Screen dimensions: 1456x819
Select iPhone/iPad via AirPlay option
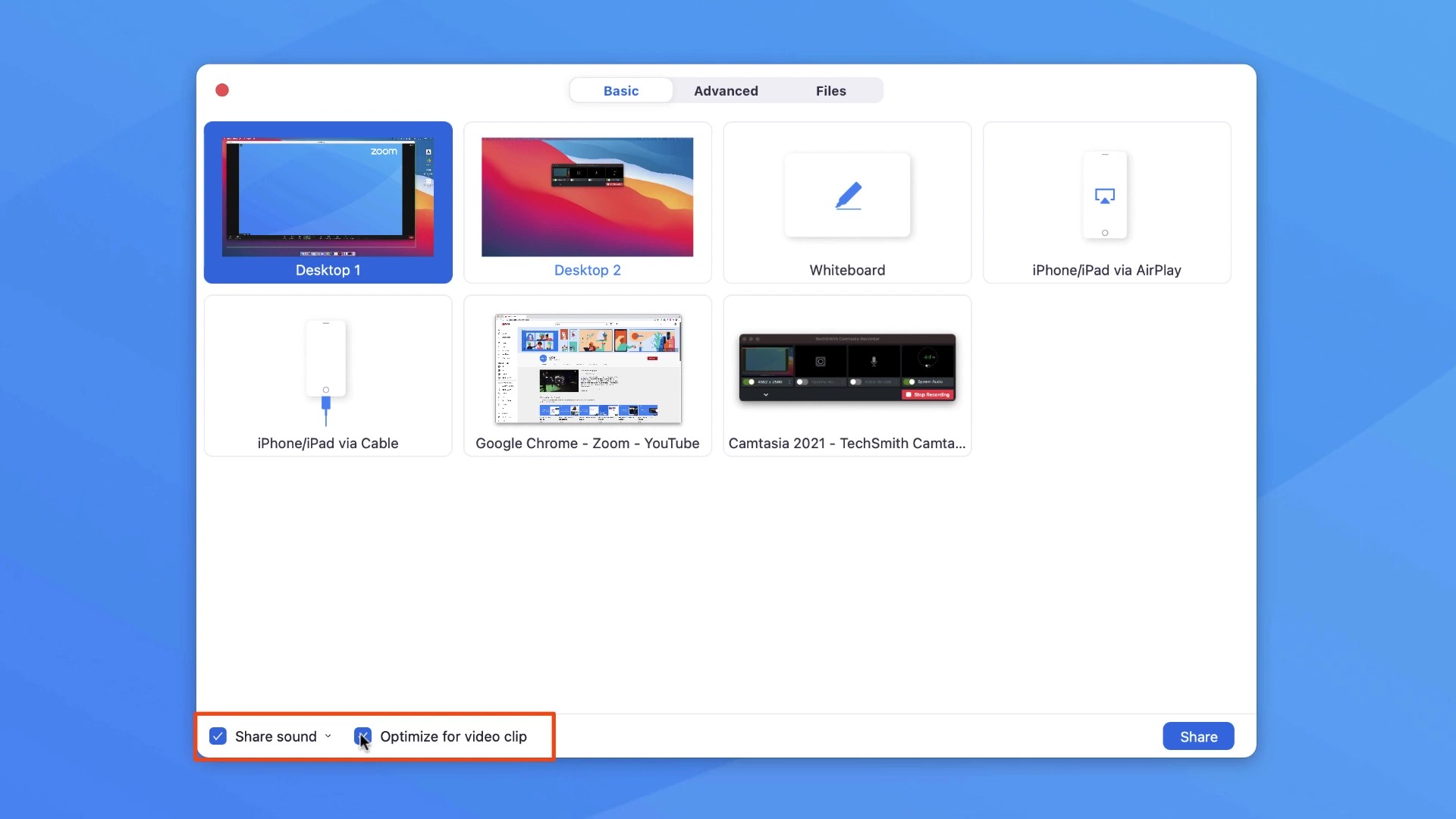click(1107, 202)
